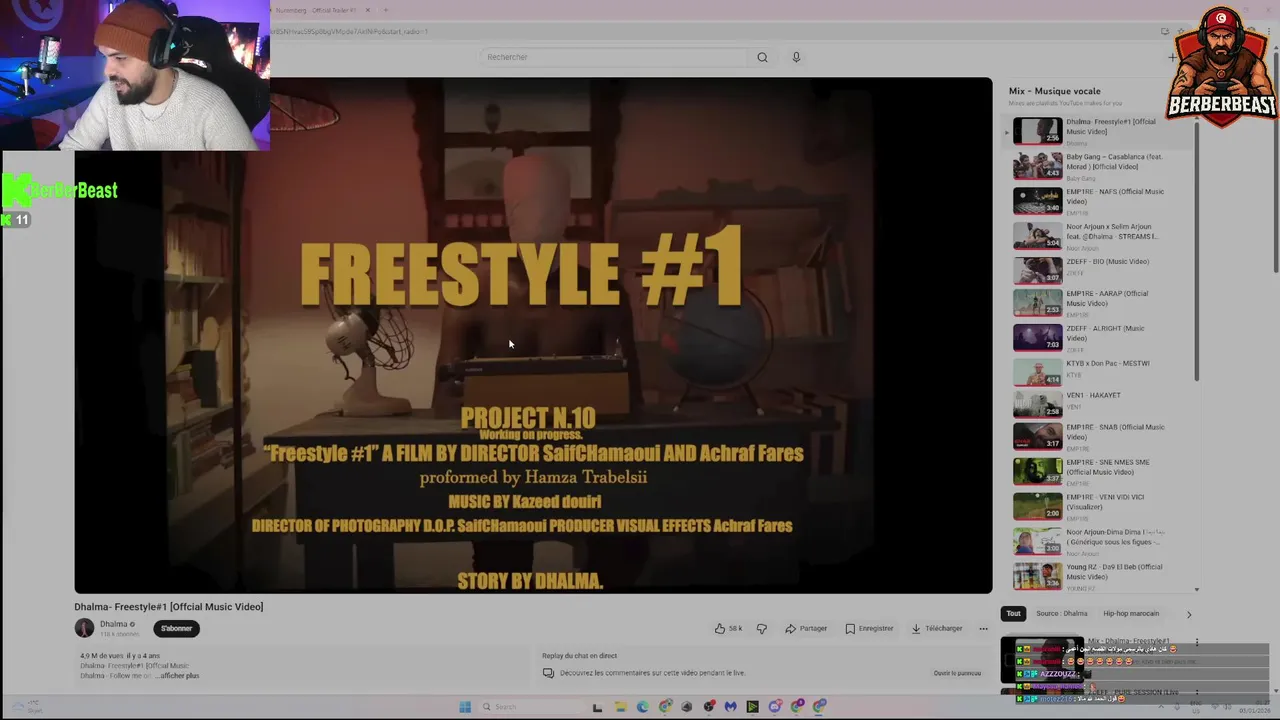Play KTYB x Don Pac - MESTWI
This screenshot has height=720, width=1280.
1100,371
